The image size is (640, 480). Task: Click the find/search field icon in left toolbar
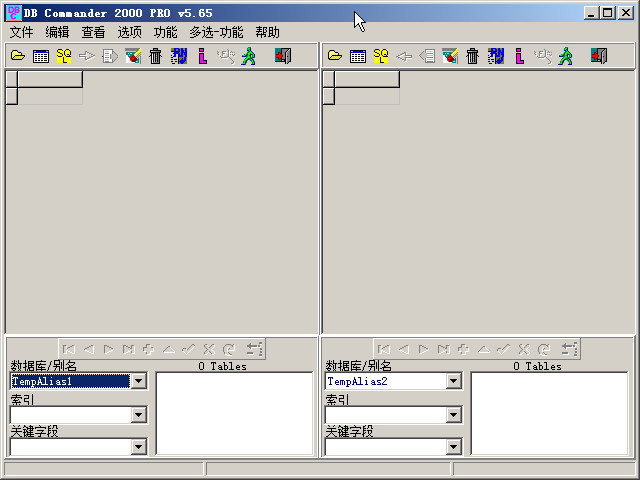pyautogui.click(x=226, y=56)
